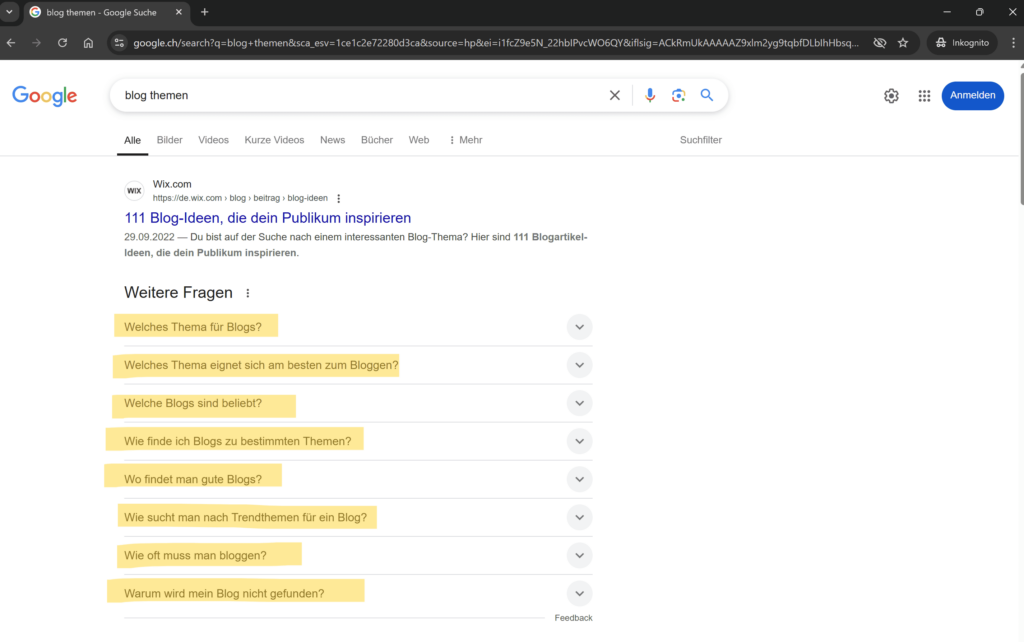Open Google Lens image search icon

coord(678,95)
